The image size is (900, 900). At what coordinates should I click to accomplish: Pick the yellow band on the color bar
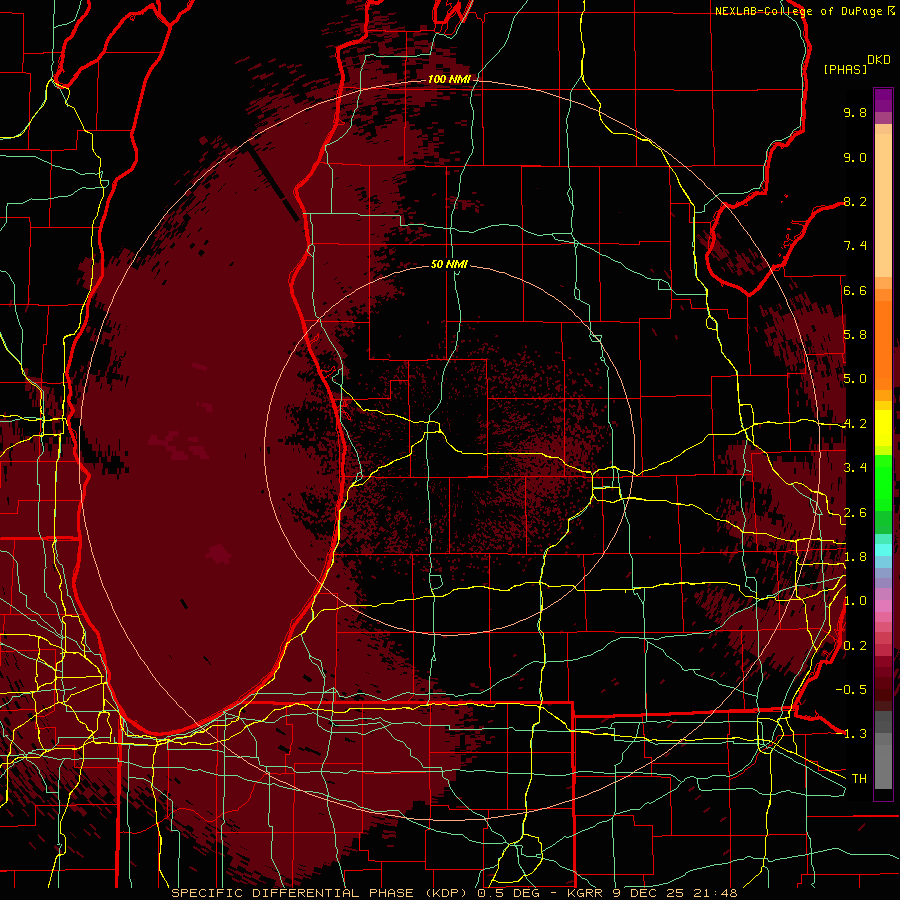[883, 428]
